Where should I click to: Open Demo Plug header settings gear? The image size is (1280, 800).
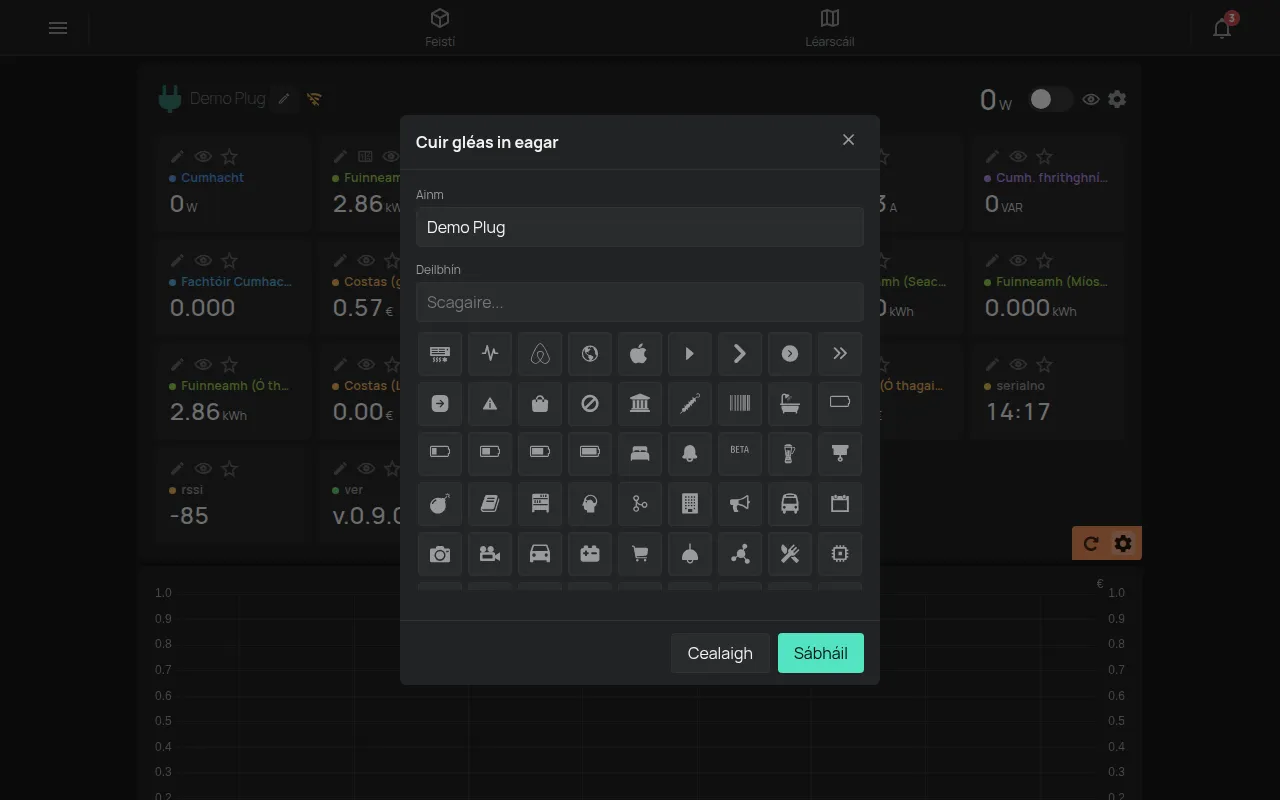pos(1117,99)
